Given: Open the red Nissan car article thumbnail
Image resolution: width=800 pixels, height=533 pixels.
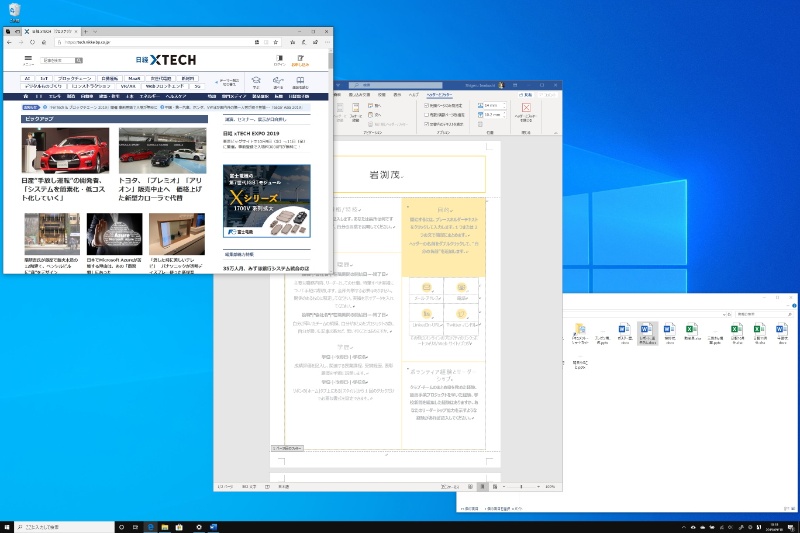Looking at the screenshot, I should [x=65, y=150].
